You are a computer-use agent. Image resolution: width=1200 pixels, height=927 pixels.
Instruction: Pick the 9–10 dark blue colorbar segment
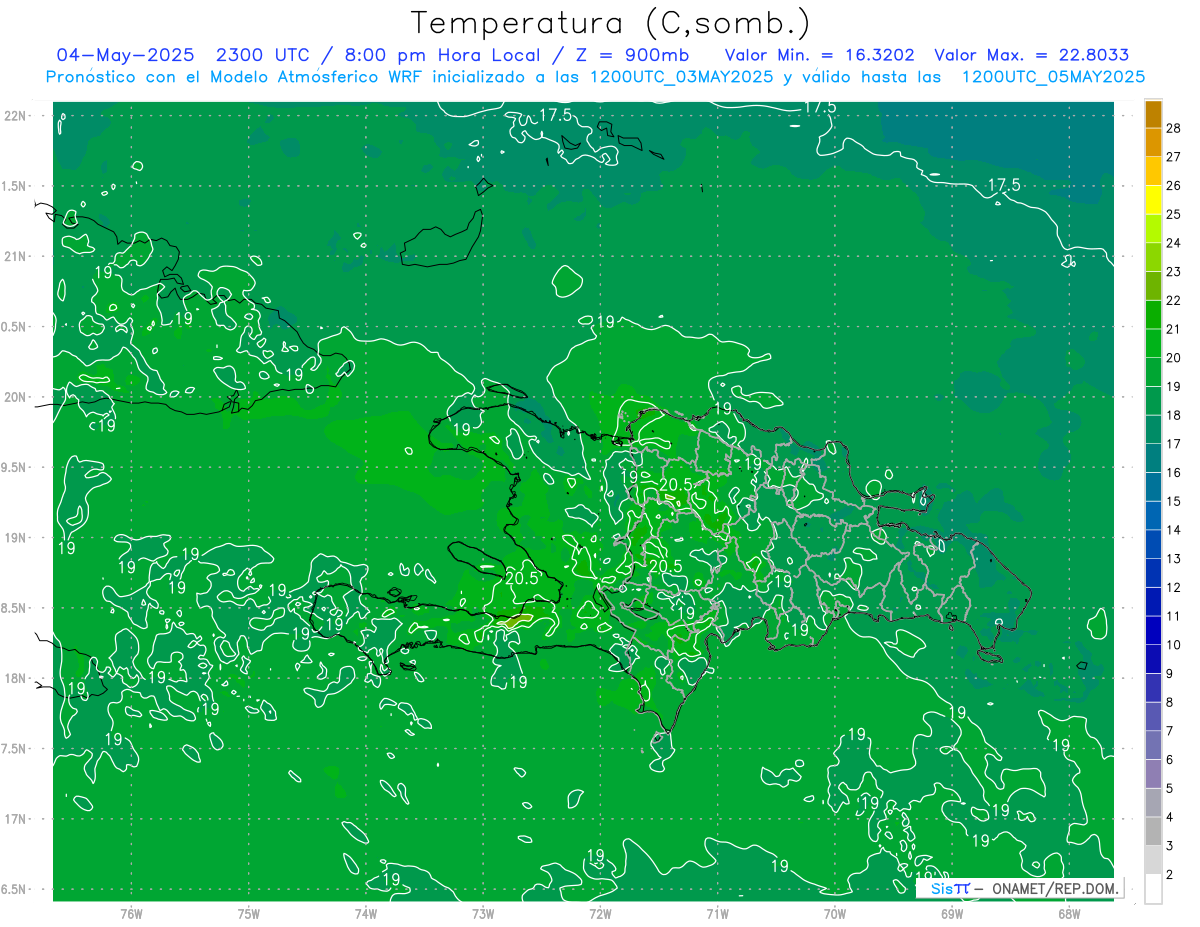pyautogui.click(x=1153, y=659)
